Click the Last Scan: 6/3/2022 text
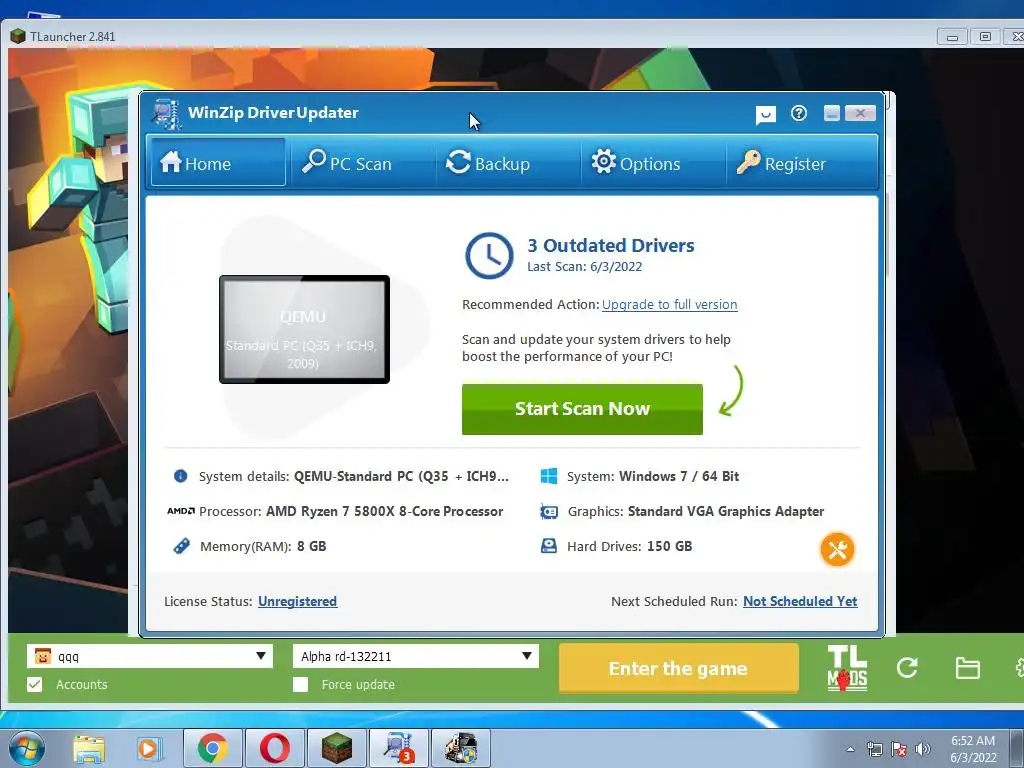1024x768 pixels. click(584, 266)
